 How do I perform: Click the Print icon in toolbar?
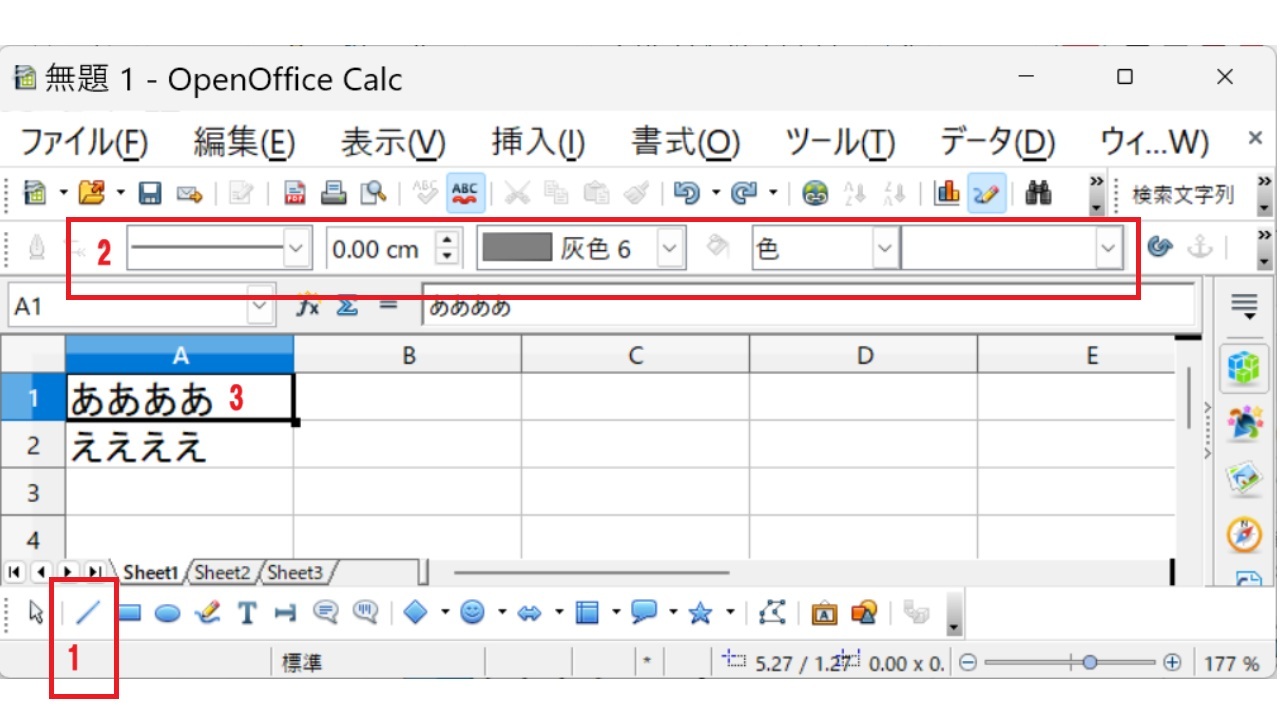tap(334, 194)
